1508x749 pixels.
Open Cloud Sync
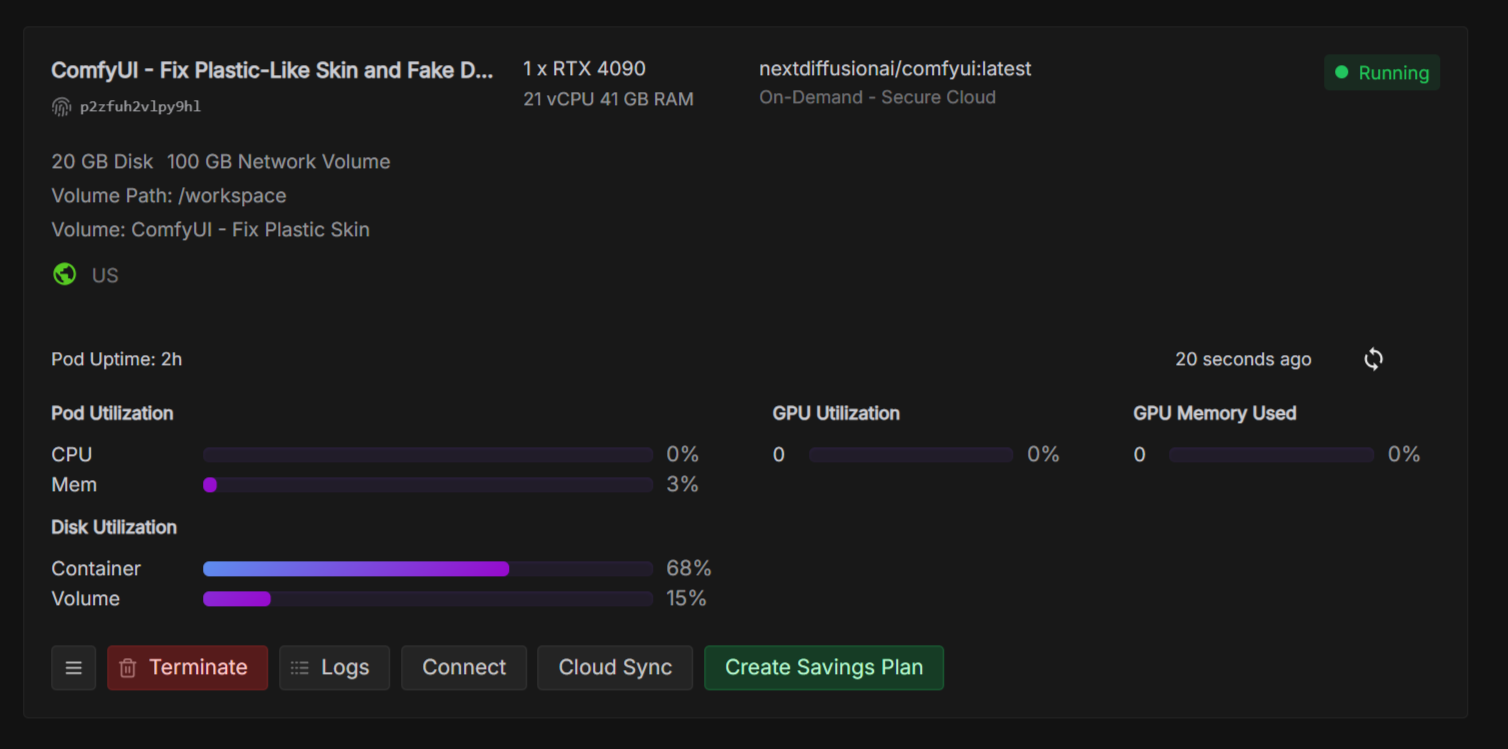pos(615,668)
